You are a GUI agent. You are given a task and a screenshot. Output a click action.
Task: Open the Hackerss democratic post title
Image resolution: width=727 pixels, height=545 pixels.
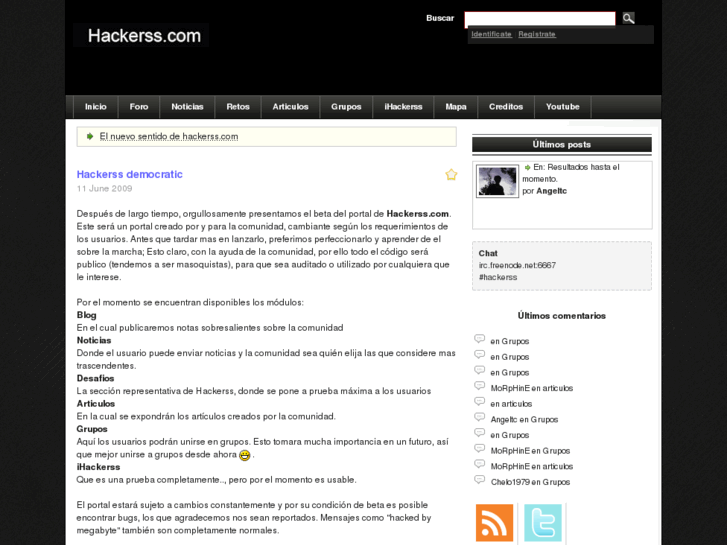130,174
